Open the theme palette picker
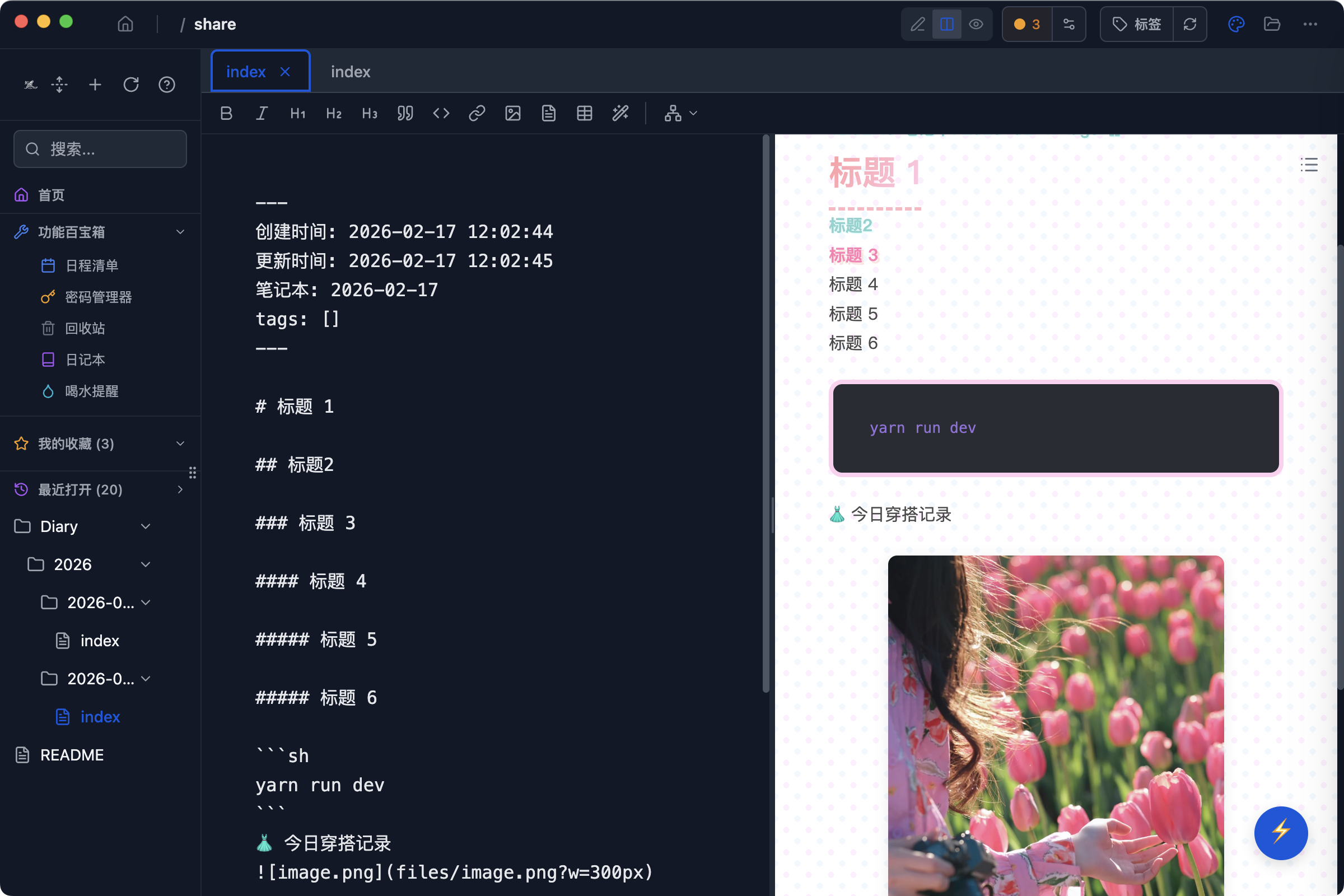Image resolution: width=1344 pixels, height=896 pixels. pos(1236,24)
